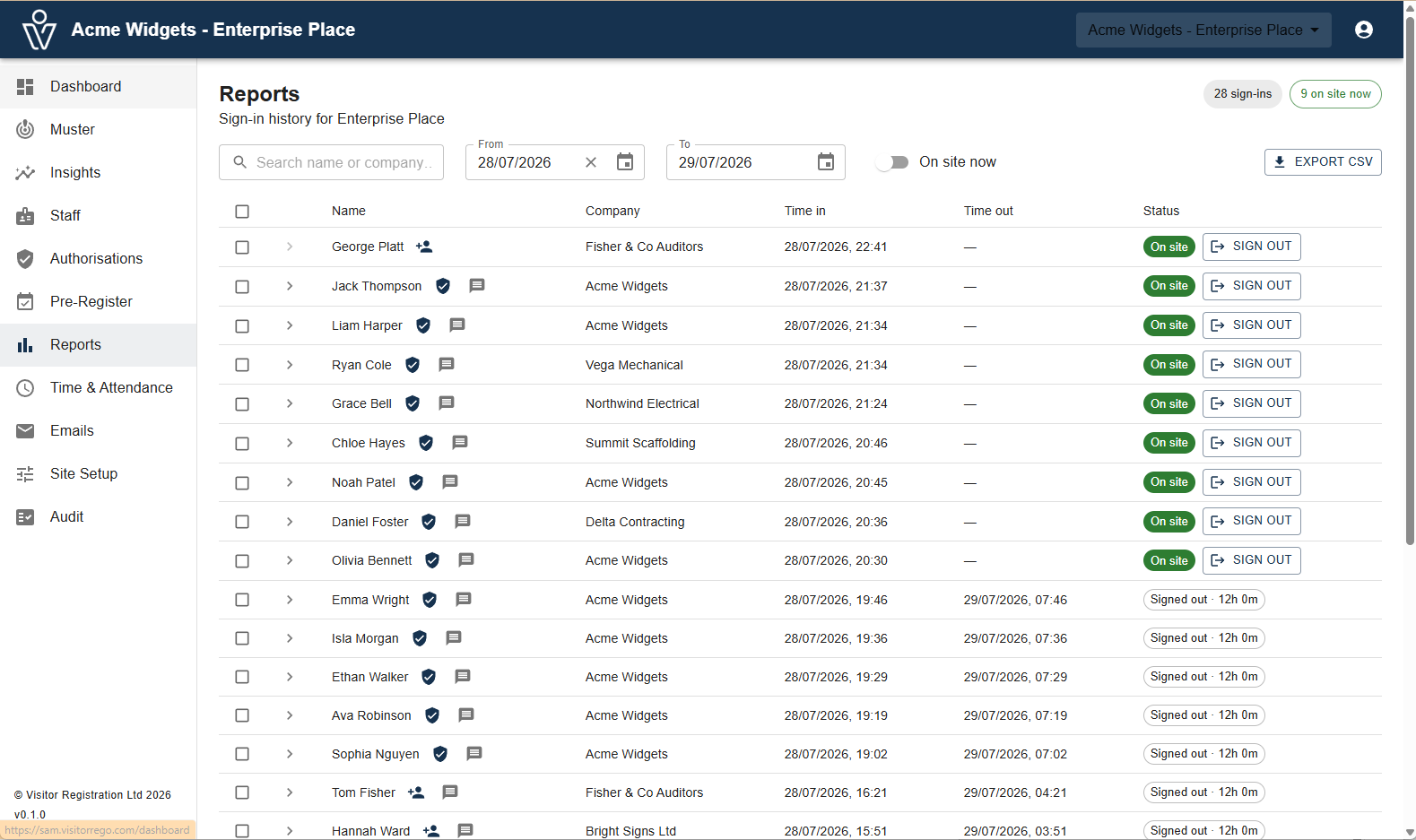Expand Emma Wright's row details
Screen dimensions: 1416x840
click(x=290, y=600)
